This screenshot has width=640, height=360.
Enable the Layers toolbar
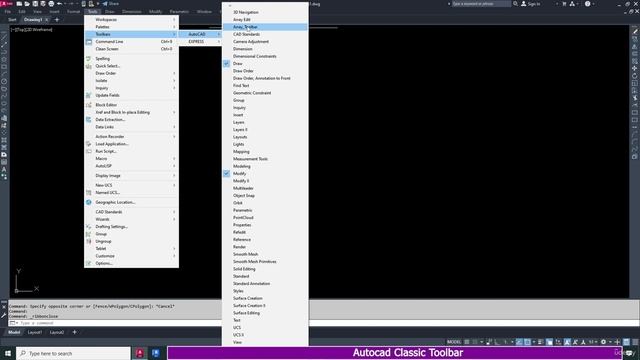tap(265, 122)
